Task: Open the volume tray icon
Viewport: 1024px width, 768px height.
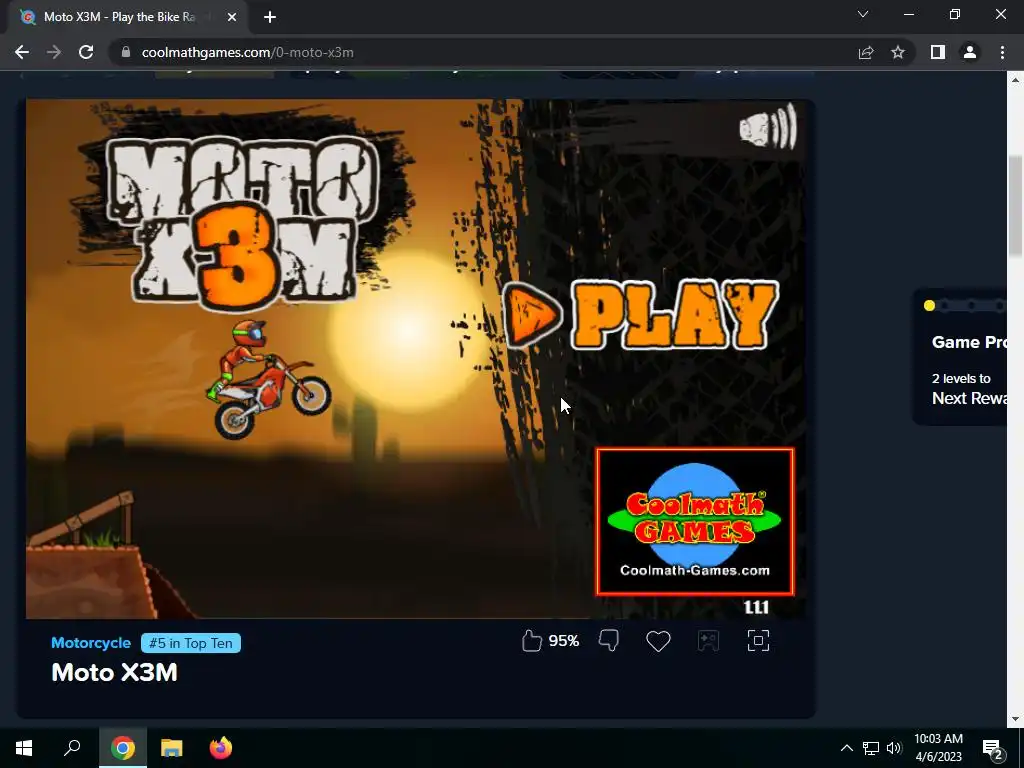Action: (894, 748)
